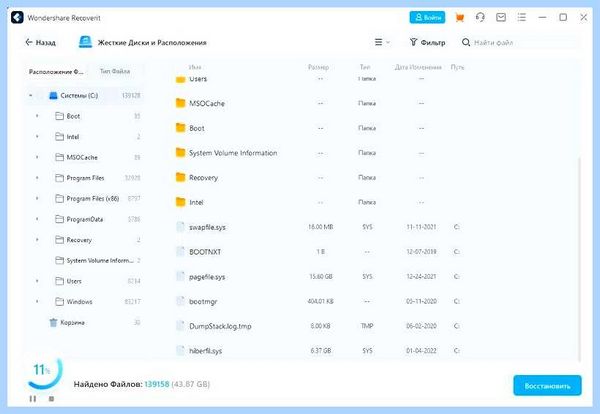Expand the Users tree folder

coord(37,281)
